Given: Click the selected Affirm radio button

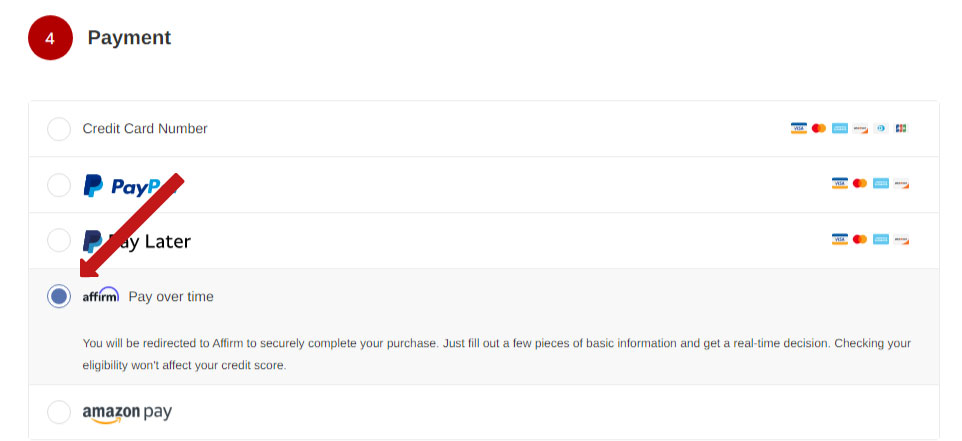Looking at the screenshot, I should [x=59, y=296].
